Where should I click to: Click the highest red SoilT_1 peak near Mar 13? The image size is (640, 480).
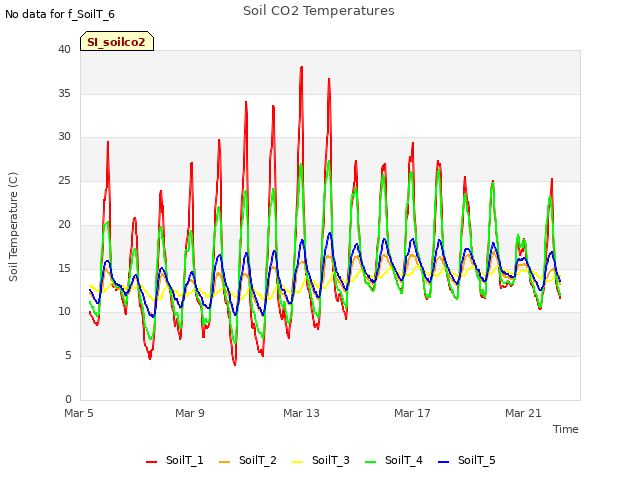tap(302, 67)
